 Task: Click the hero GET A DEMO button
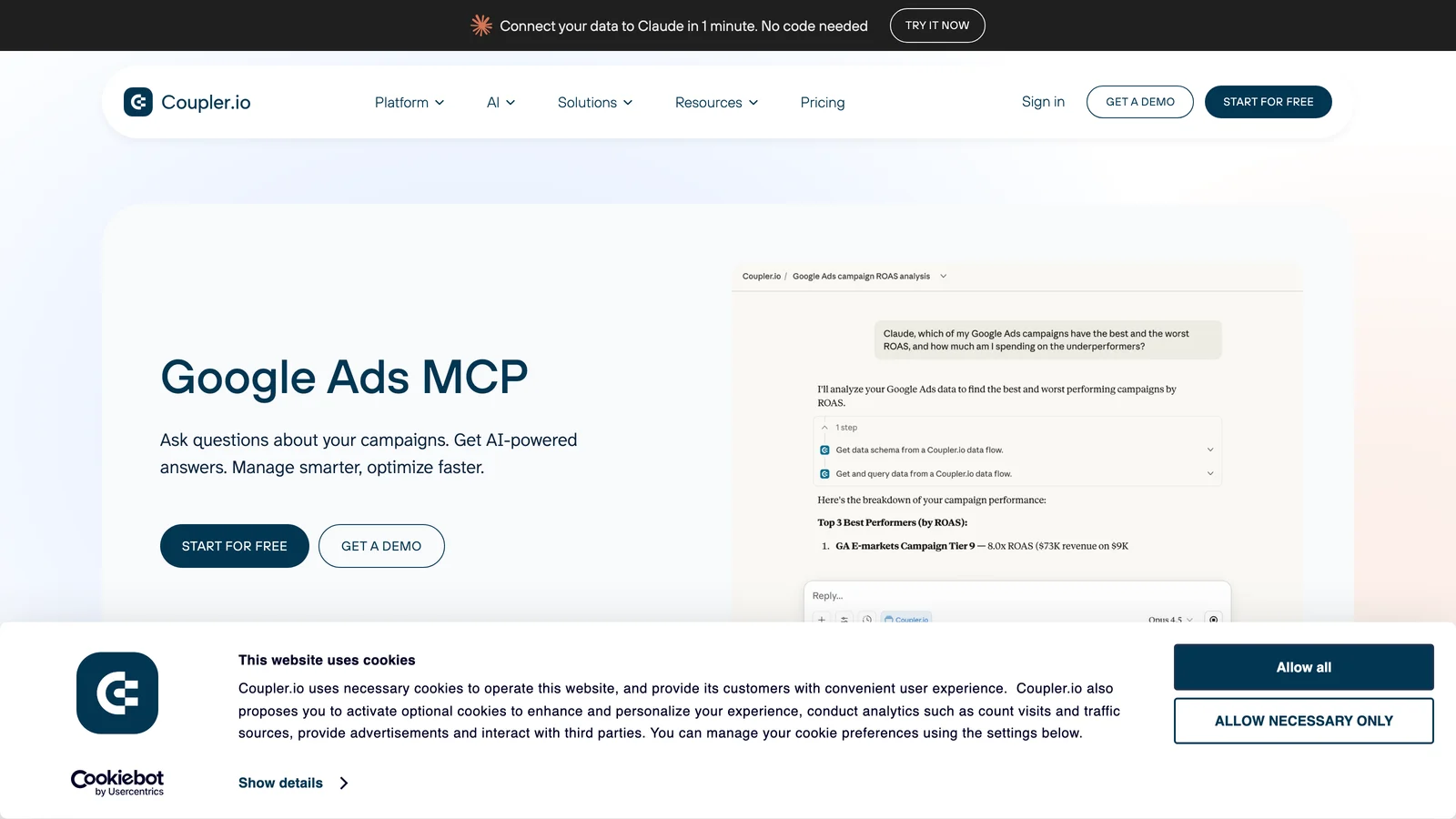pyautogui.click(x=381, y=546)
